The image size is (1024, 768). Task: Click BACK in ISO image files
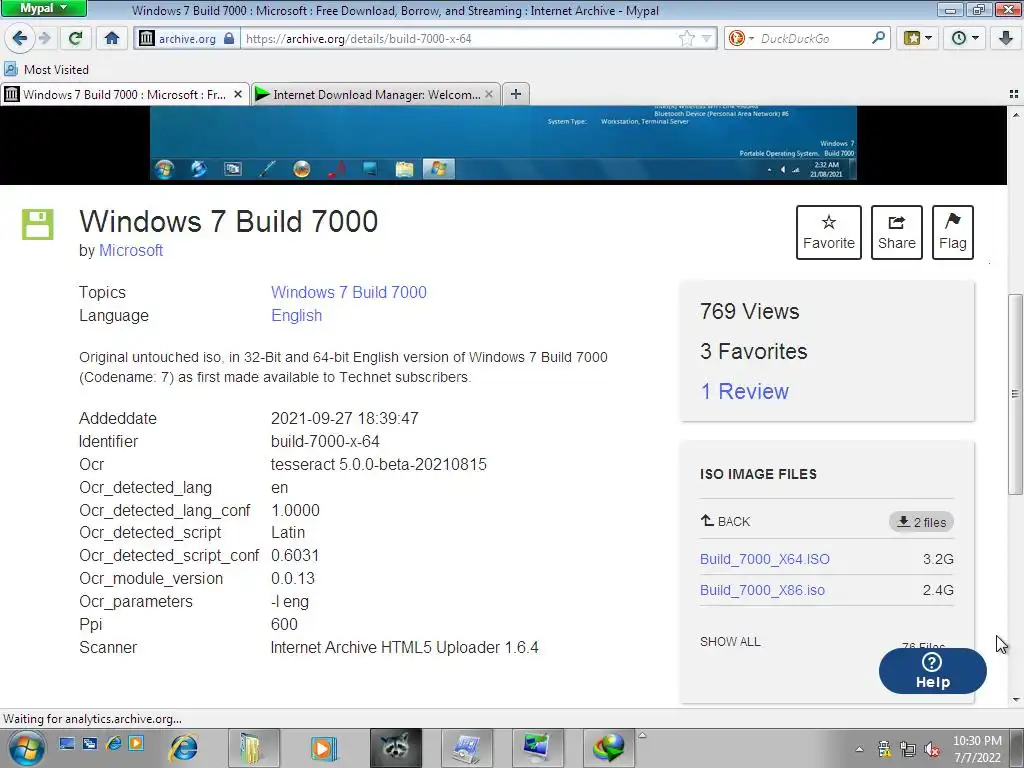(726, 521)
